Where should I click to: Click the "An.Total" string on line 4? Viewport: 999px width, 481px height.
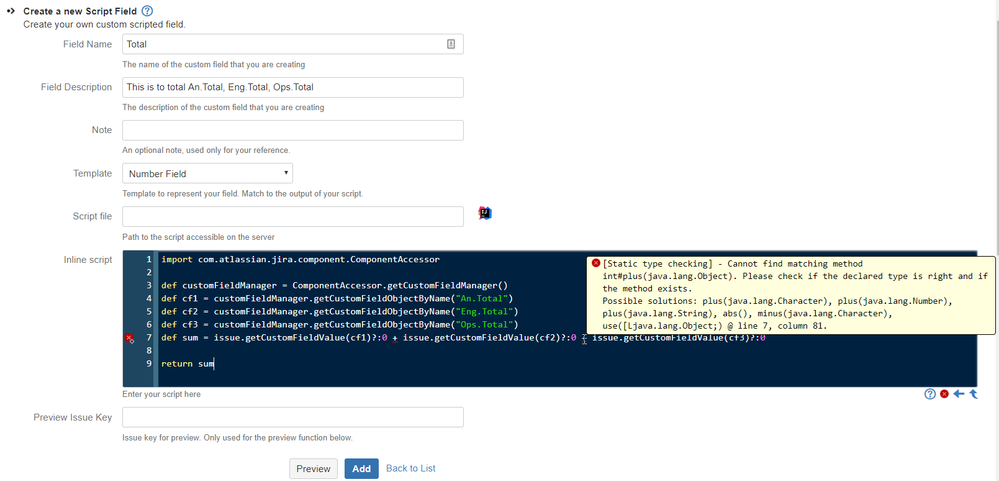tap(482, 298)
